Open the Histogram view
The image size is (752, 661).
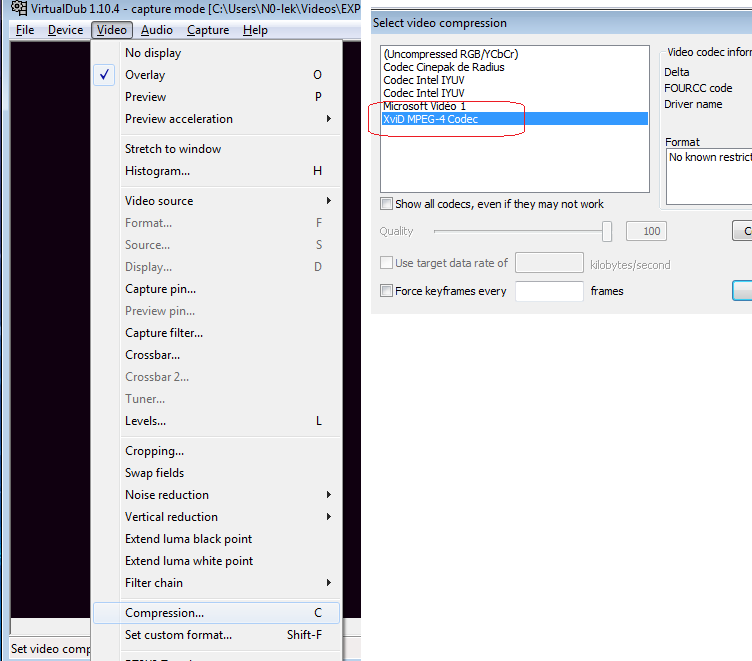point(216,171)
